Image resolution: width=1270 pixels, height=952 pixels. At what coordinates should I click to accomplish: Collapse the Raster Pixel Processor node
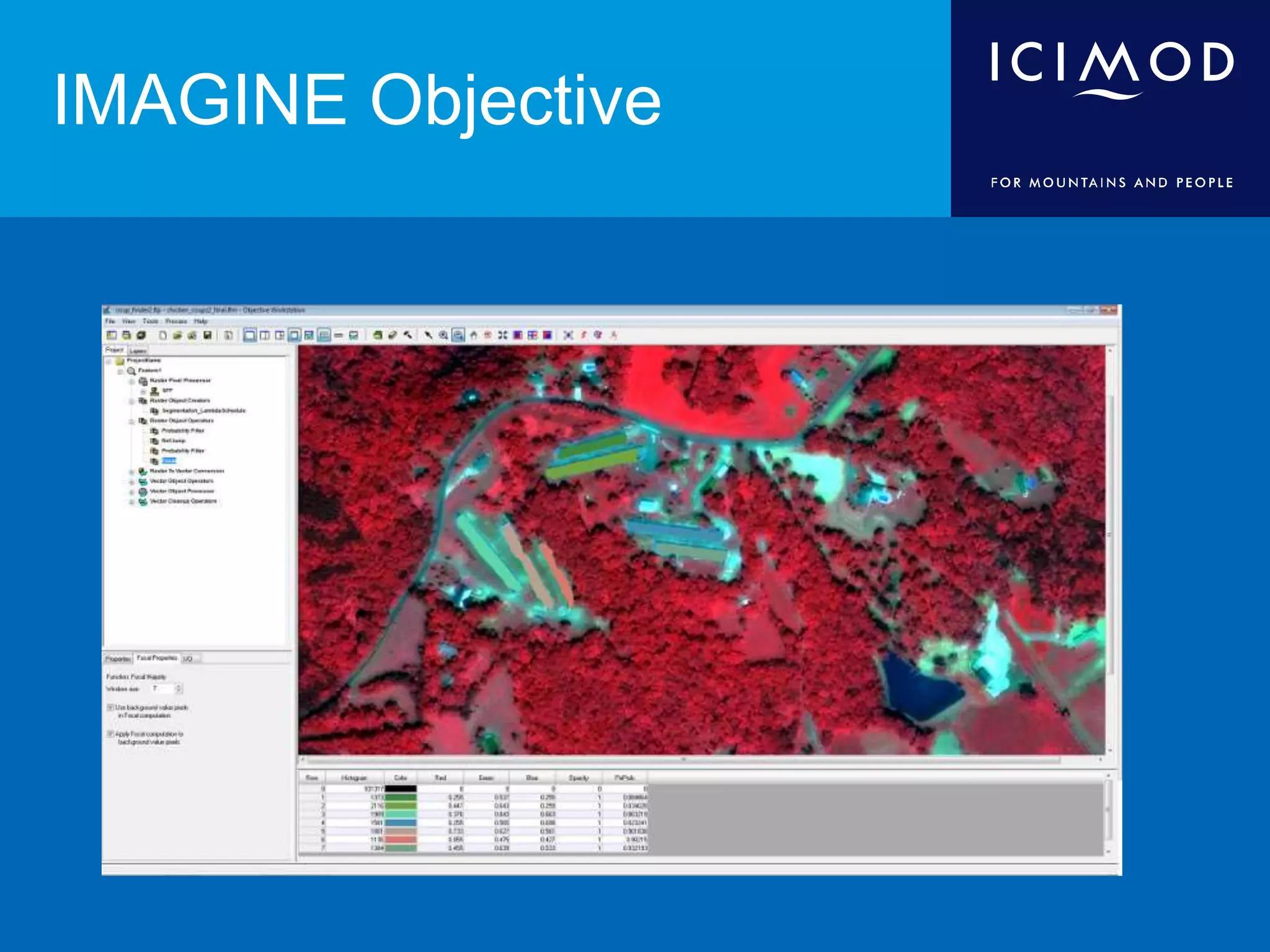pos(131,381)
